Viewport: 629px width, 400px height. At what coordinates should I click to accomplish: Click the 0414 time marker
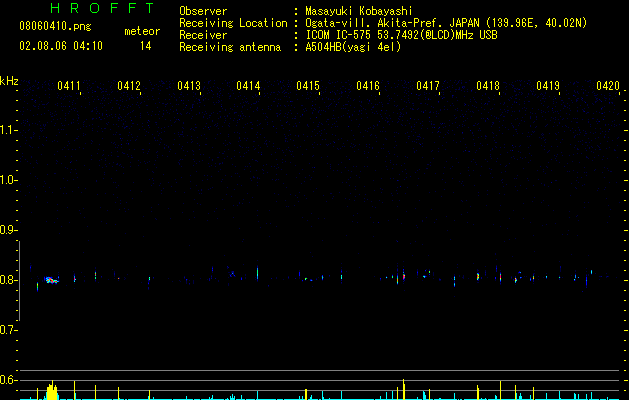[x=248, y=86]
